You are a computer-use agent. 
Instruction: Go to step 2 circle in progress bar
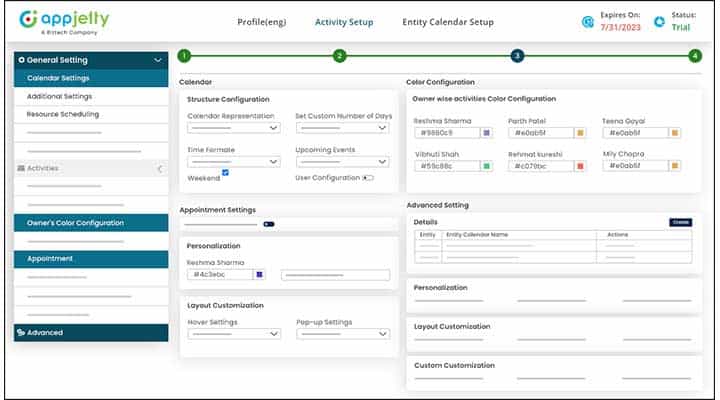coord(340,56)
